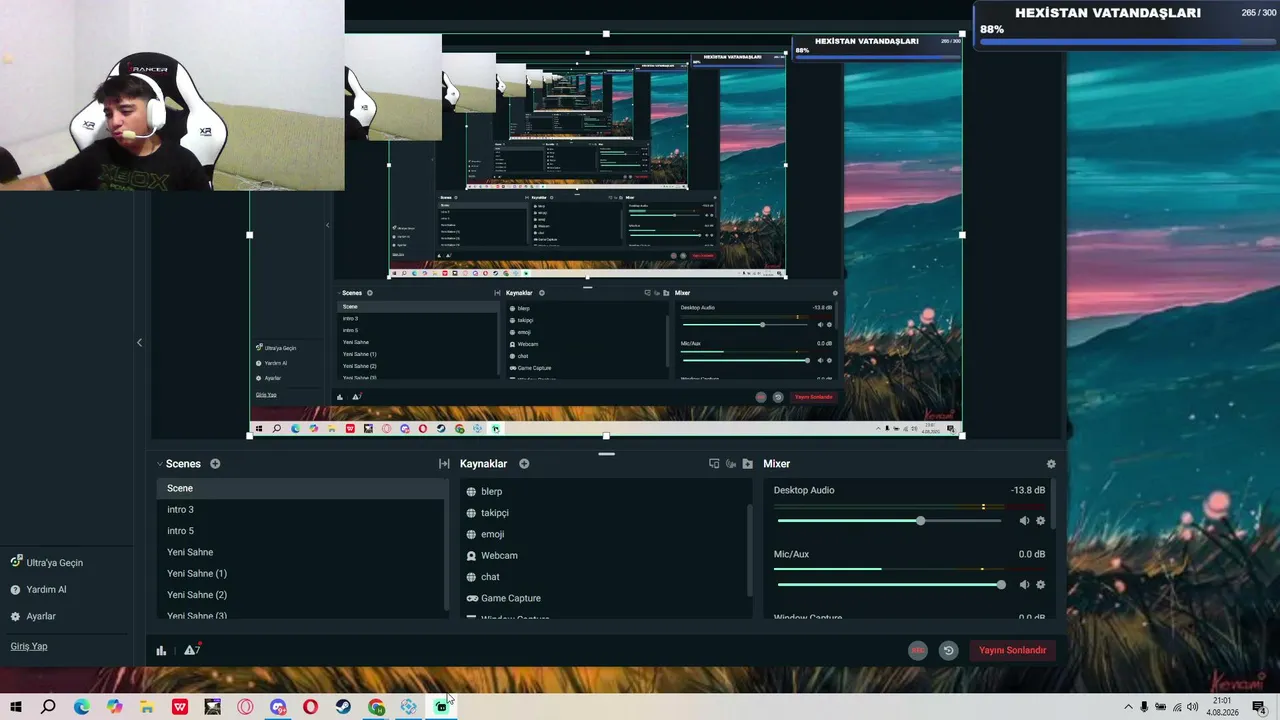The image size is (1280, 720).
Task: Collapse the Scenes panel chevron
Action: click(159, 464)
